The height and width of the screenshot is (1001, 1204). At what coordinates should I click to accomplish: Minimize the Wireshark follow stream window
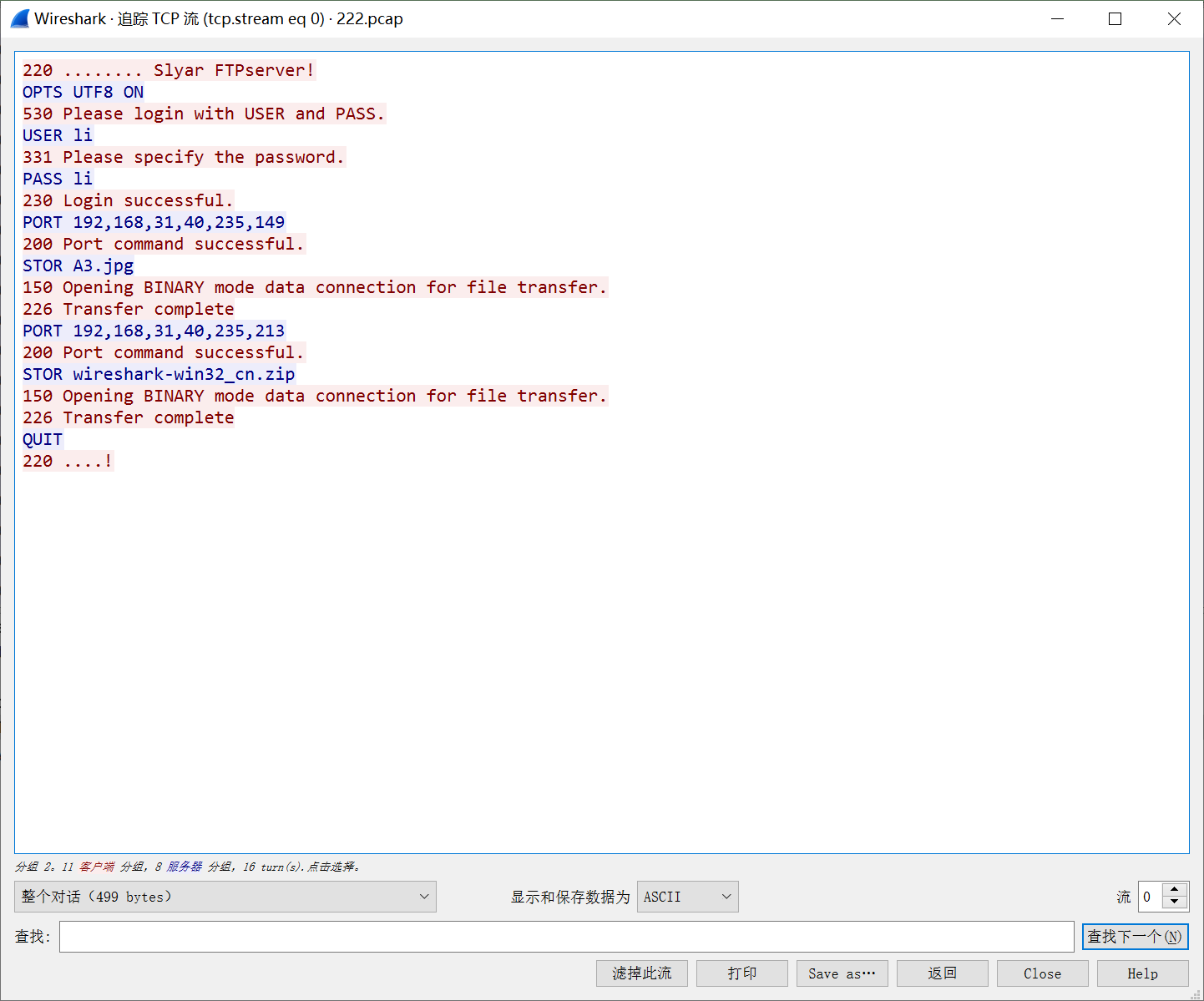point(1057,18)
